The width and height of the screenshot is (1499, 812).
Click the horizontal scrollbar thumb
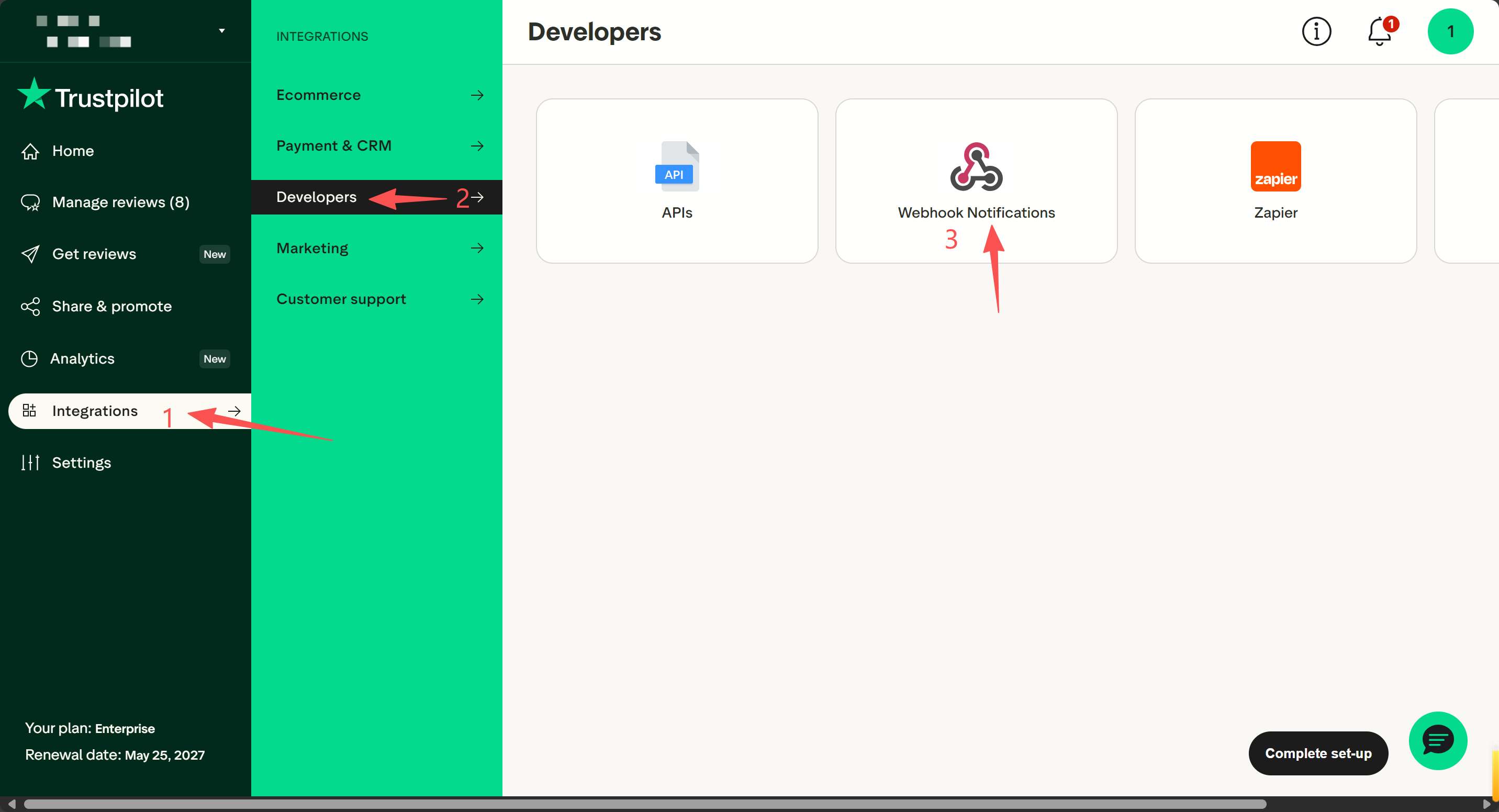pyautogui.click(x=645, y=805)
